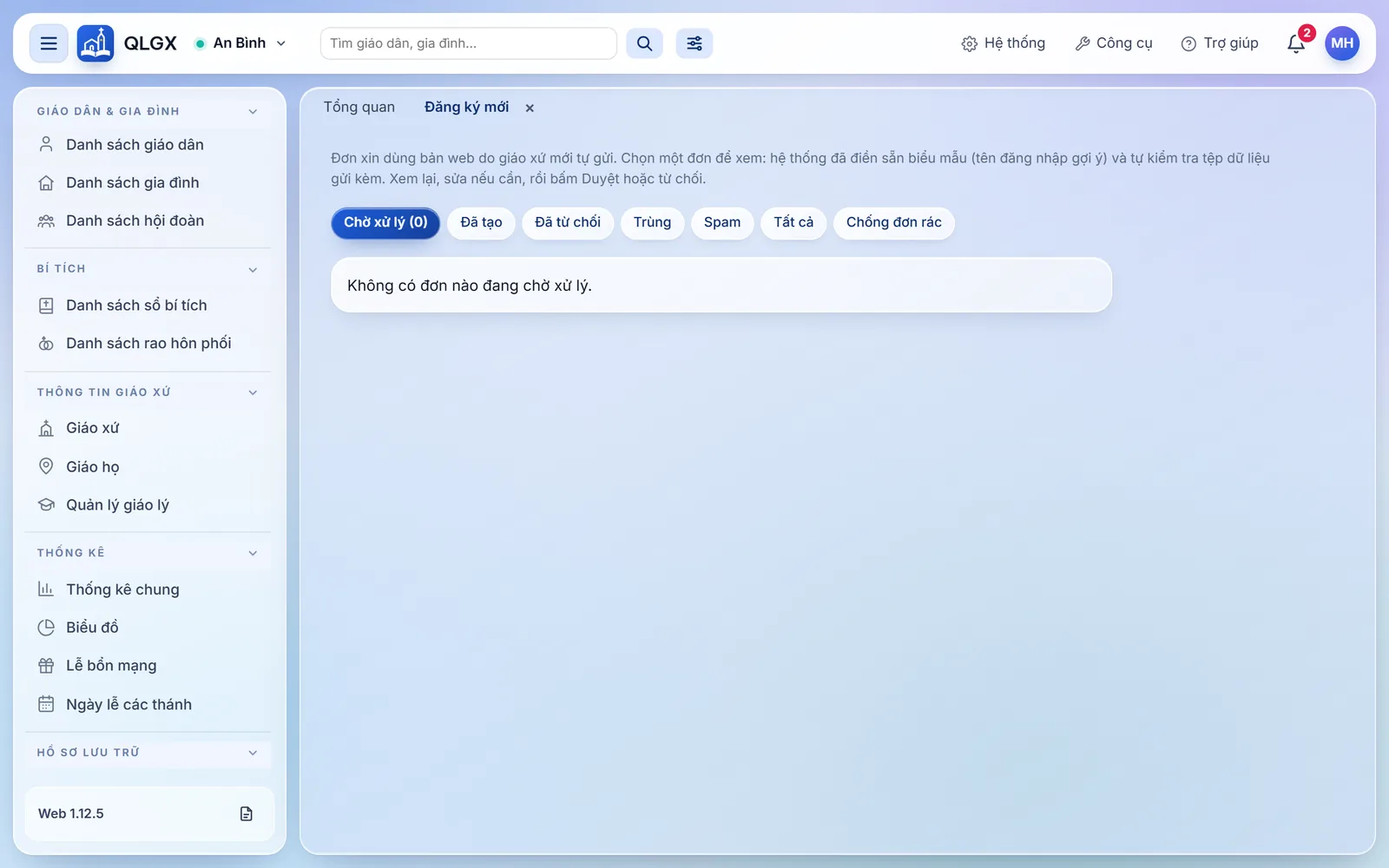The image size is (1389, 868).
Task: Click the rings icon for Danh sách rao hôn phối
Action: [x=46, y=344]
